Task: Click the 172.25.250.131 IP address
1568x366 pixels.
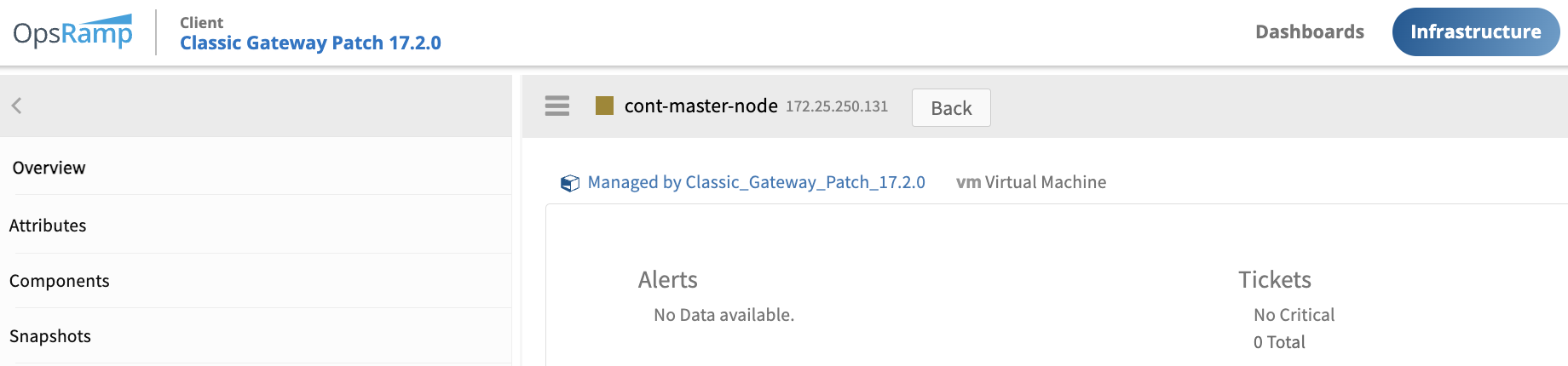Action: (836, 106)
